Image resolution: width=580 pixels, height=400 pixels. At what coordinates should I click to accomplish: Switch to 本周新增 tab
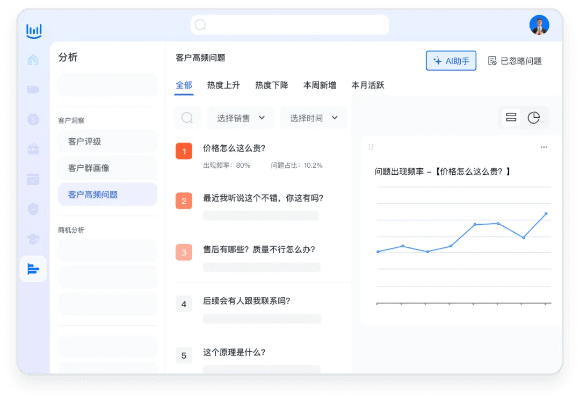pos(320,85)
